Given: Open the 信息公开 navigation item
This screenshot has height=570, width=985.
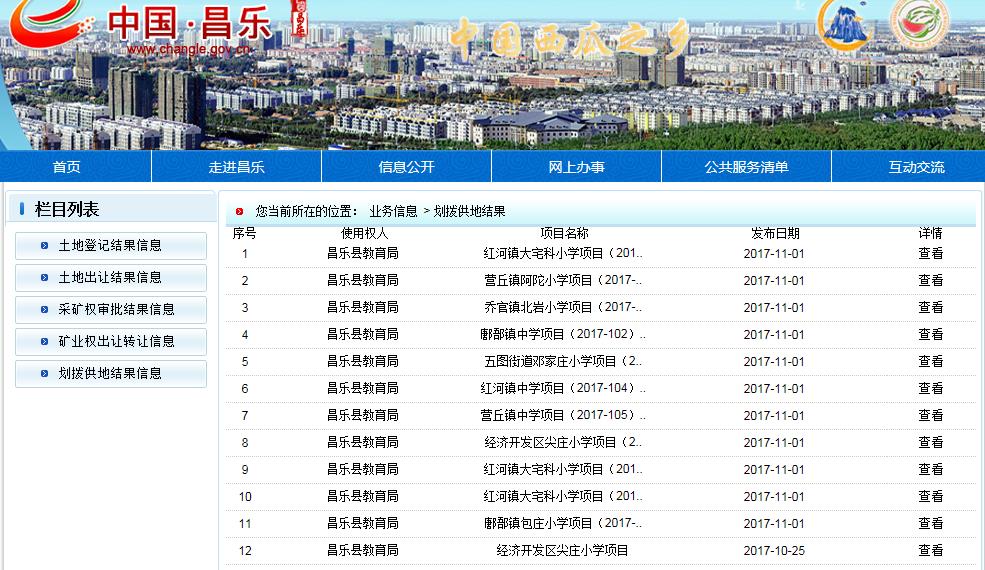Looking at the screenshot, I should point(406,167).
